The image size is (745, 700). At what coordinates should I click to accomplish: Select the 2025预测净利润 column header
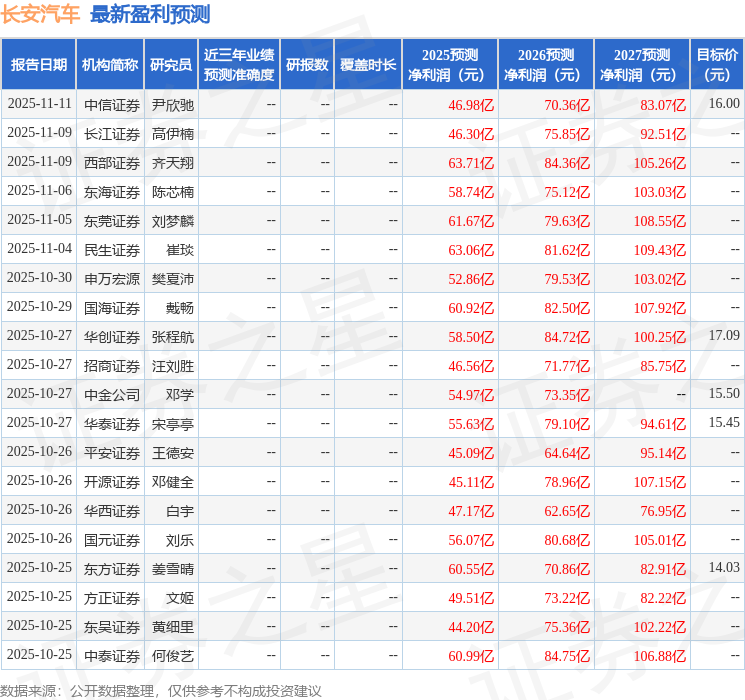[x=449, y=64]
